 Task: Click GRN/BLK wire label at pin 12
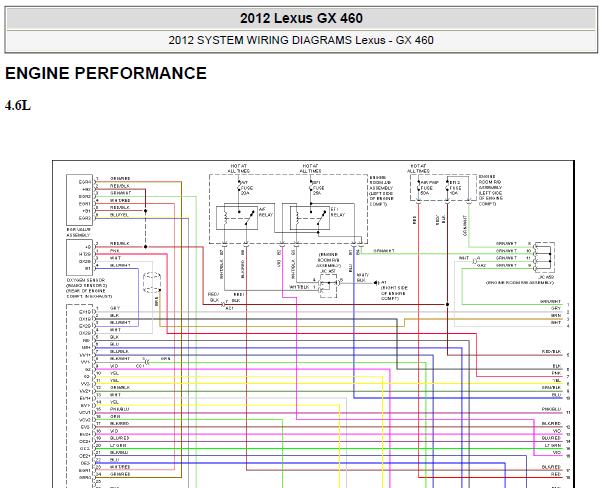point(120,388)
